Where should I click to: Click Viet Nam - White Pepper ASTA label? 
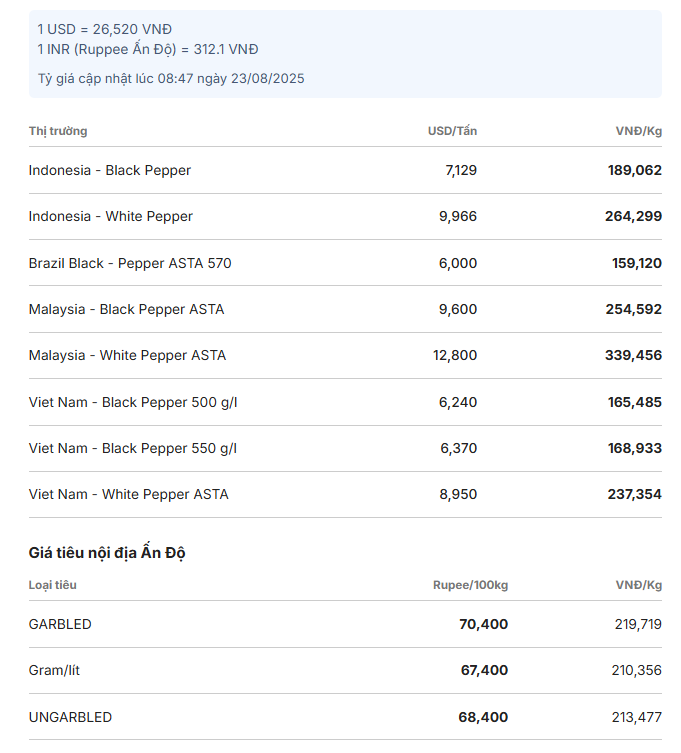click(129, 495)
